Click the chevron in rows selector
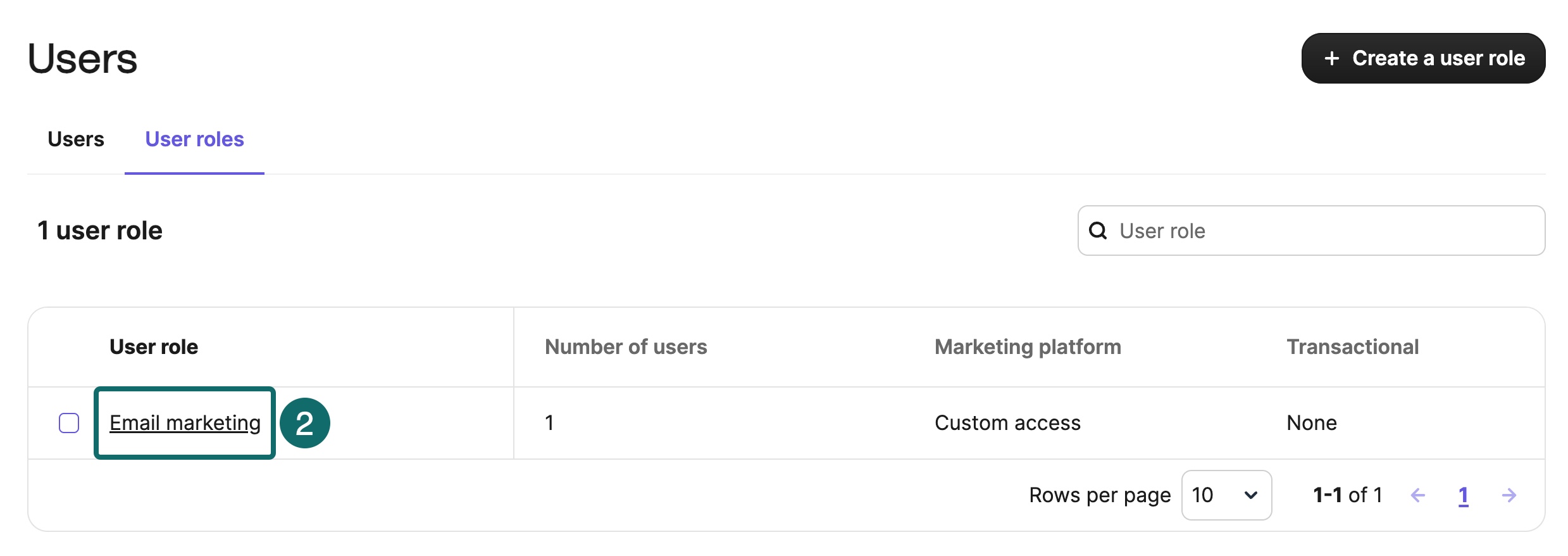 tap(1250, 495)
